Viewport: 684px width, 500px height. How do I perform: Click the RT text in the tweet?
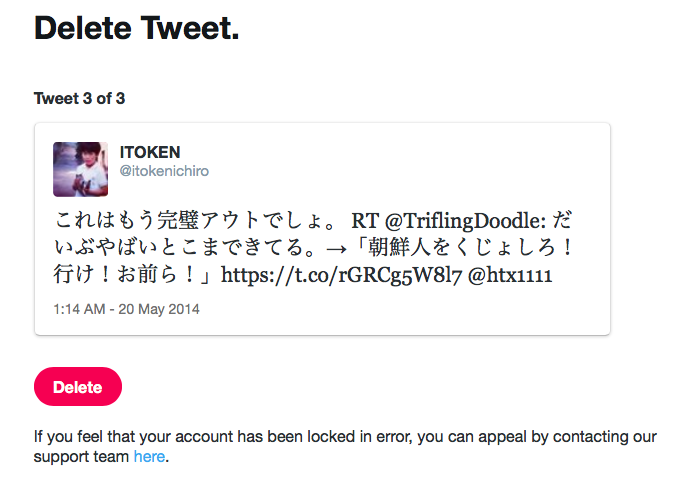[x=365, y=221]
